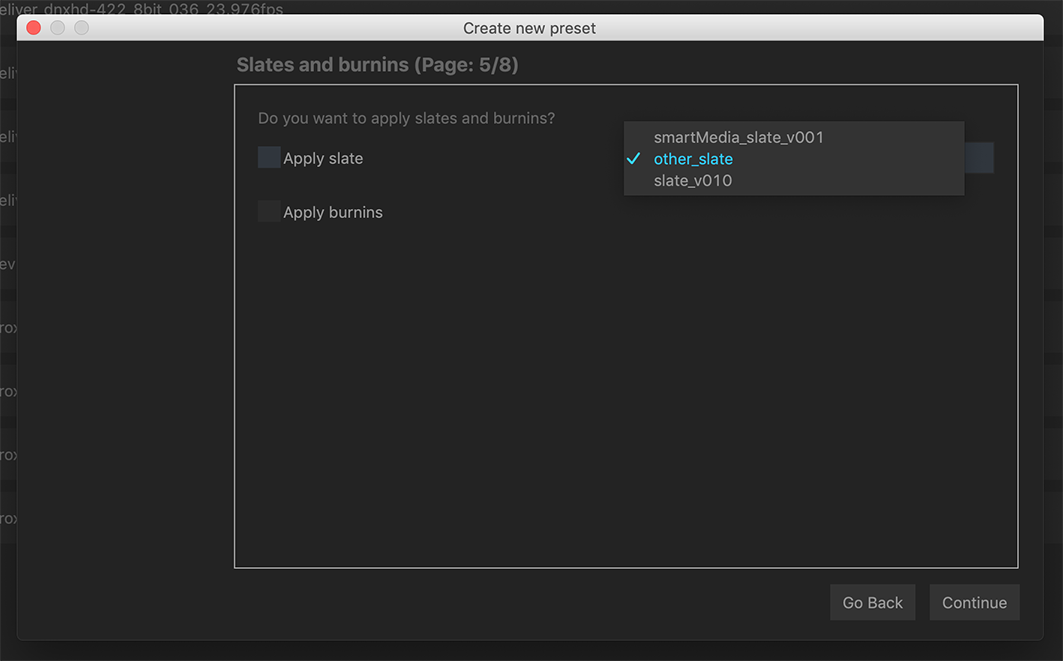Click the Create new preset title bar
The width and height of the screenshot is (1063, 661).
click(529, 28)
